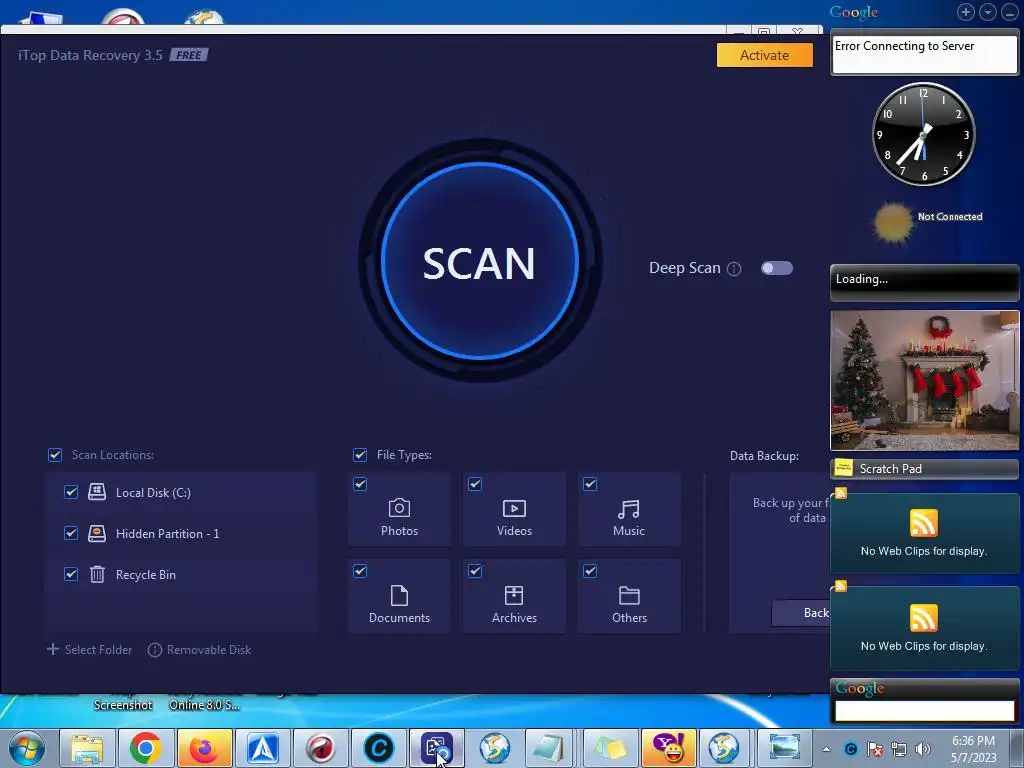
Task: Click the yellow Activate button
Action: 764,55
